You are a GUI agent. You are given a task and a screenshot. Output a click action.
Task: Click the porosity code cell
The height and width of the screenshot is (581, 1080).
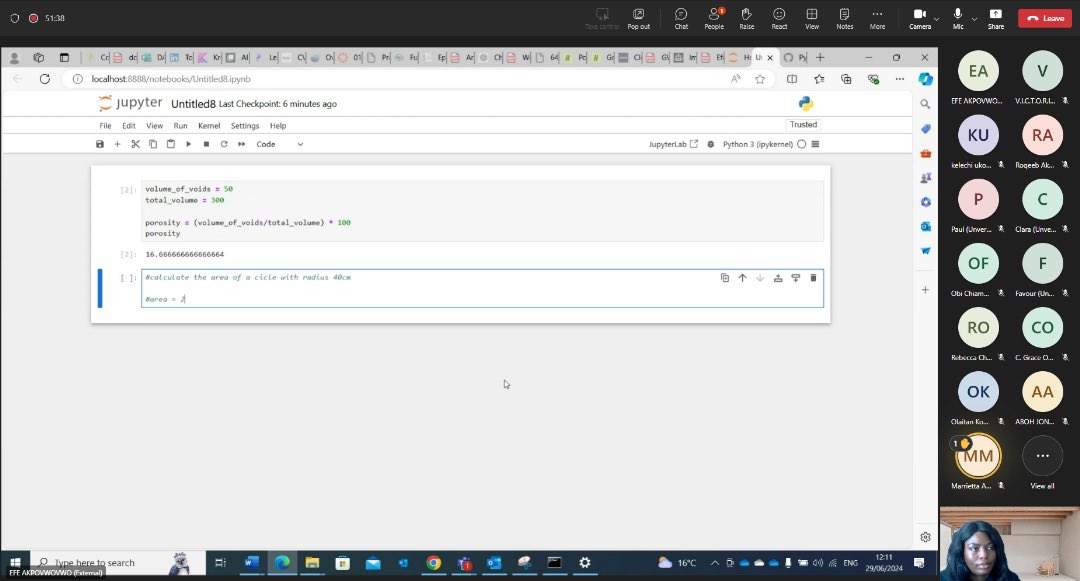[482, 211]
